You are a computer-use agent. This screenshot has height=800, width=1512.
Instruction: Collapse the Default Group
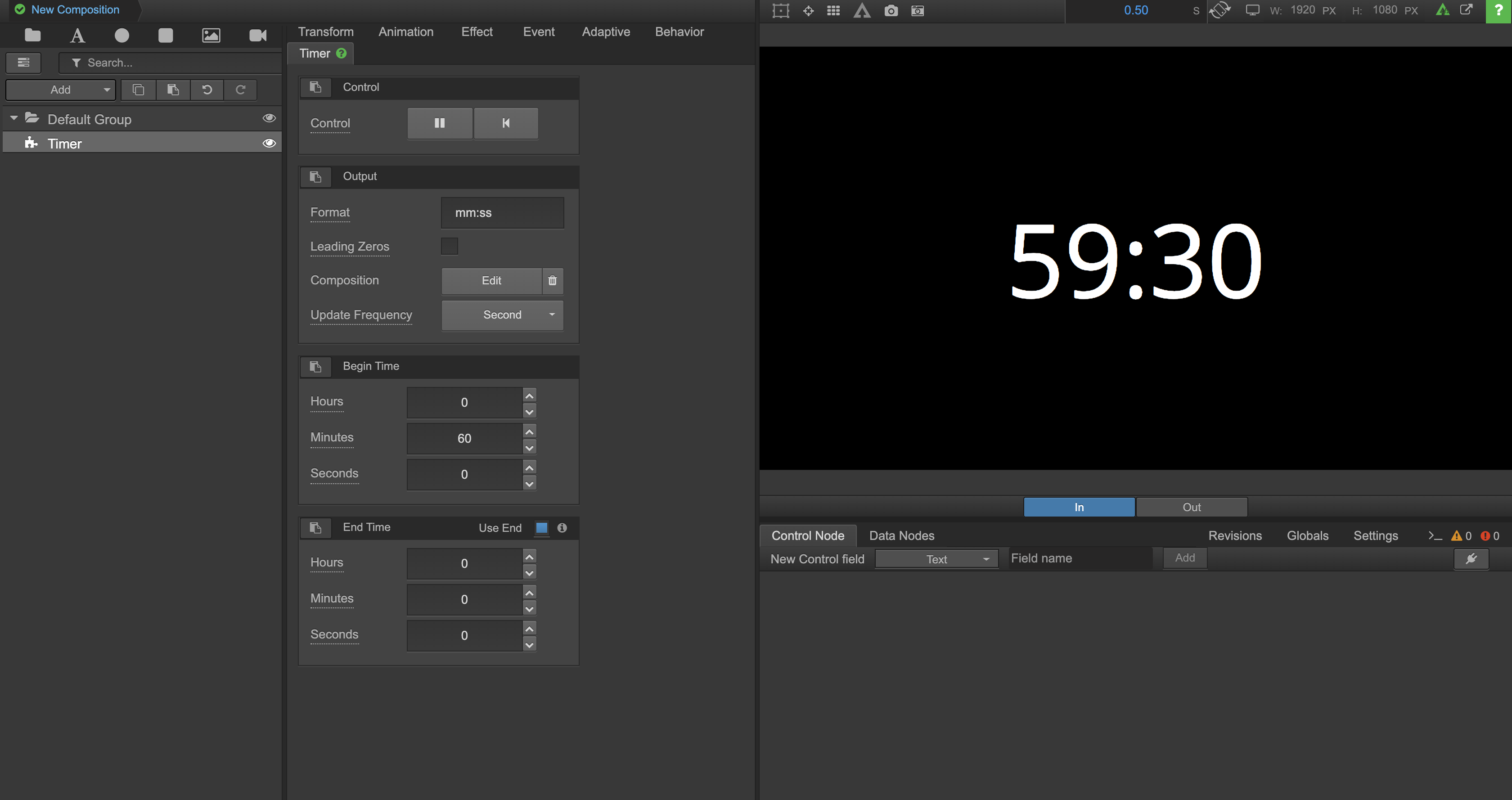pos(13,118)
